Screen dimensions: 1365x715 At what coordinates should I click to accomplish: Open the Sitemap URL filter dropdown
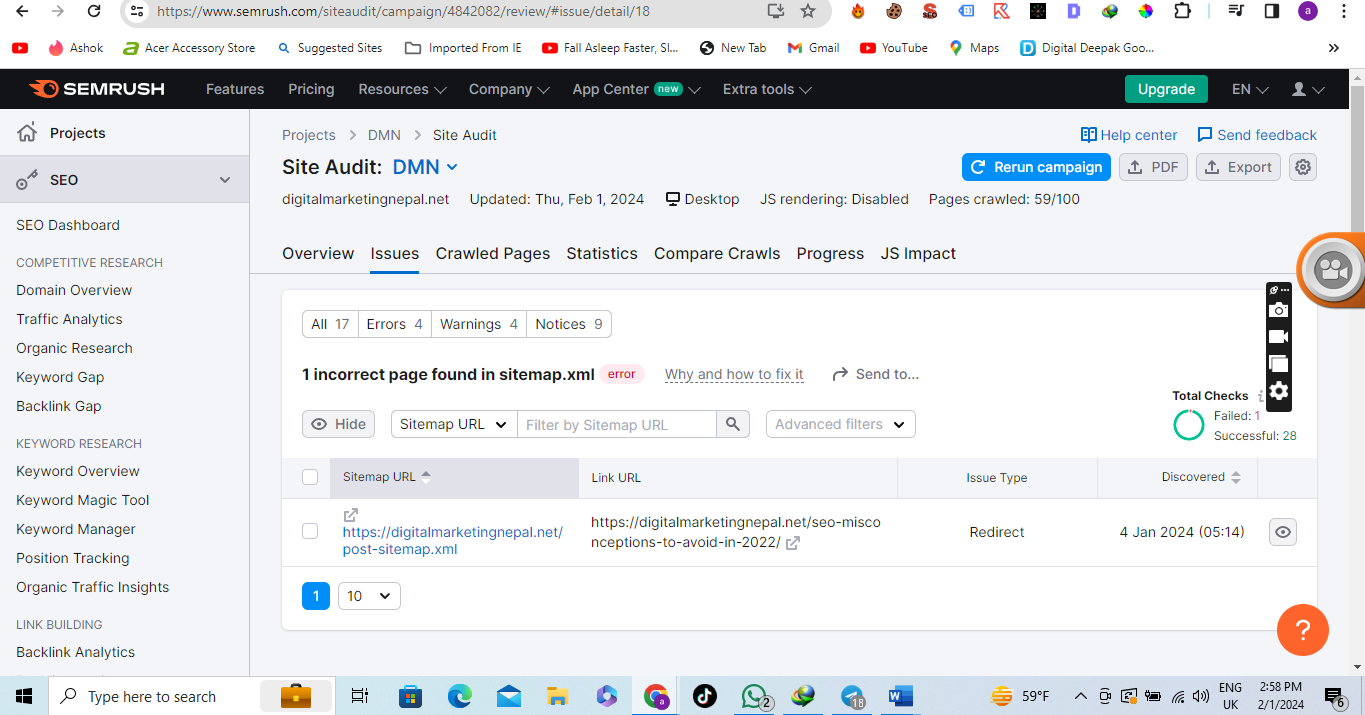tap(454, 424)
